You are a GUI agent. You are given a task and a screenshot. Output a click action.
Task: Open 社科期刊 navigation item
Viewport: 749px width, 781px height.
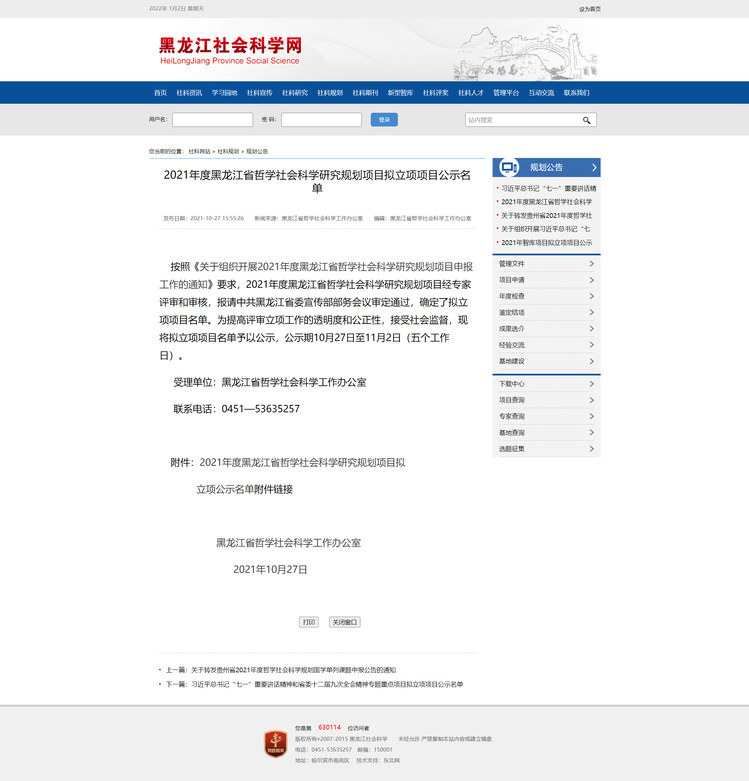(x=366, y=93)
